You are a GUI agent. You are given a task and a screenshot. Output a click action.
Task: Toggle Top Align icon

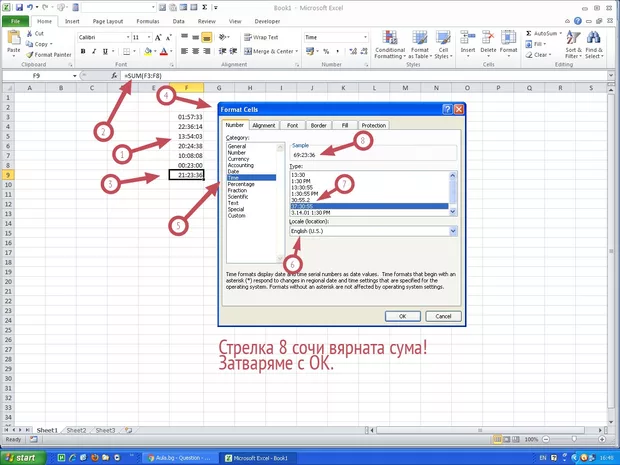pos(185,38)
